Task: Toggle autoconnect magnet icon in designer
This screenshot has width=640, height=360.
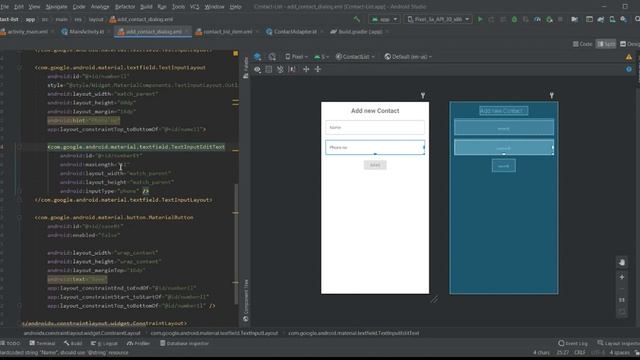Action: (269, 69)
